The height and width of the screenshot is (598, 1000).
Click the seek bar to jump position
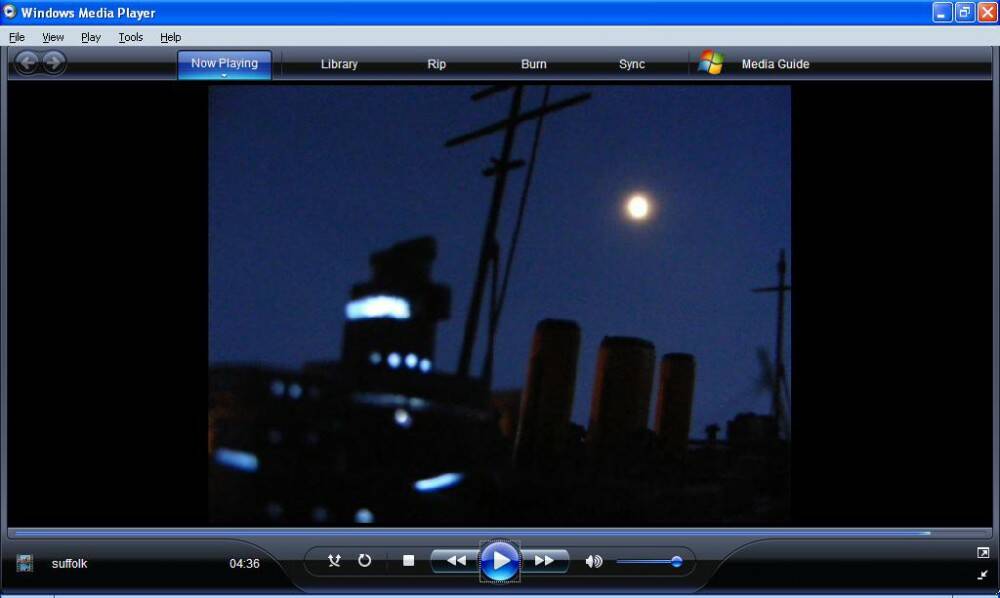(x=500, y=533)
